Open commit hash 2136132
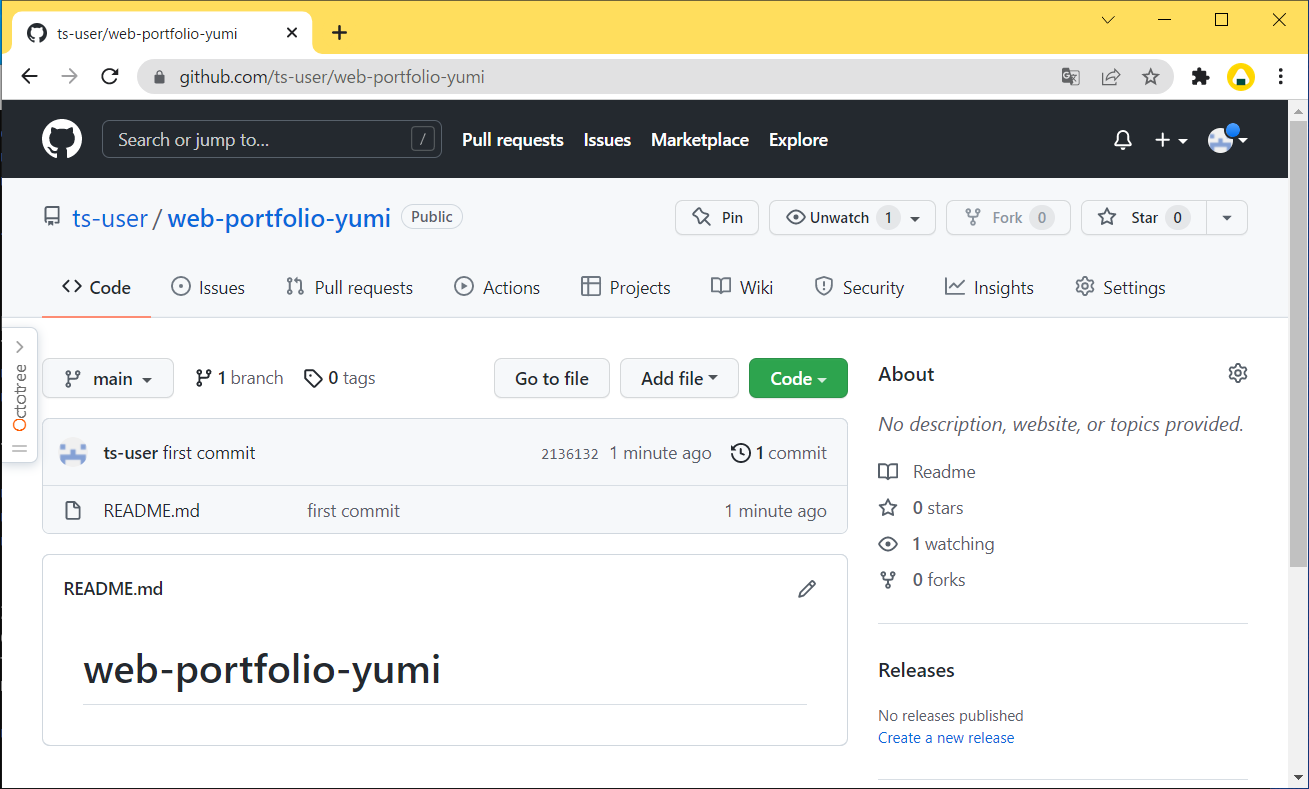This screenshot has height=789, width=1309. point(570,454)
